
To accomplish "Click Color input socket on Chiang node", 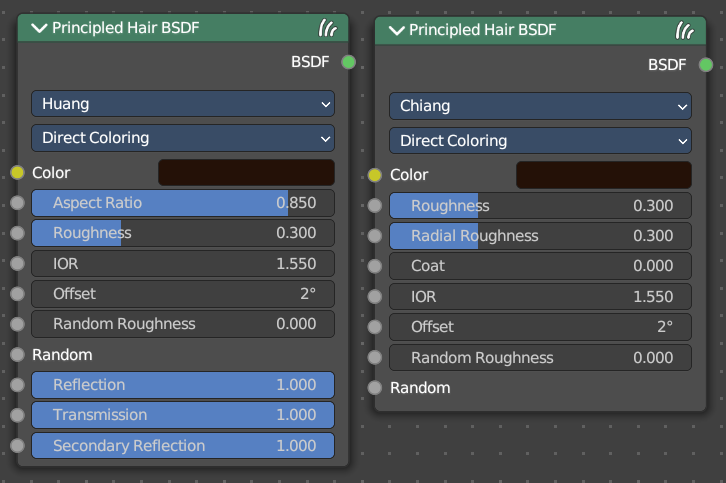I will [375, 175].
